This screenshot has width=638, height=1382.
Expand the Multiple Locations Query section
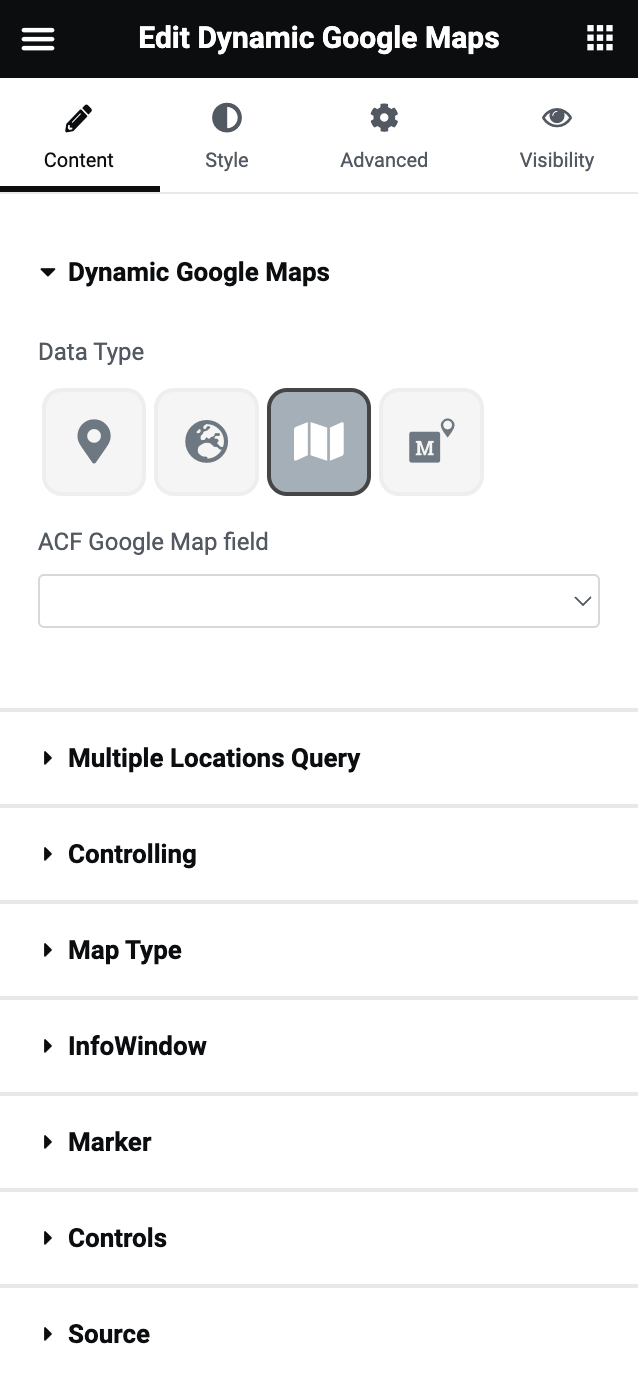213,758
